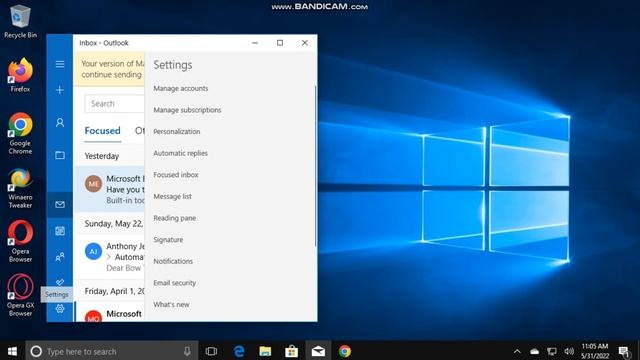The image size is (640, 360).
Task: Show hidden tray icons chevron
Action: coord(517,351)
